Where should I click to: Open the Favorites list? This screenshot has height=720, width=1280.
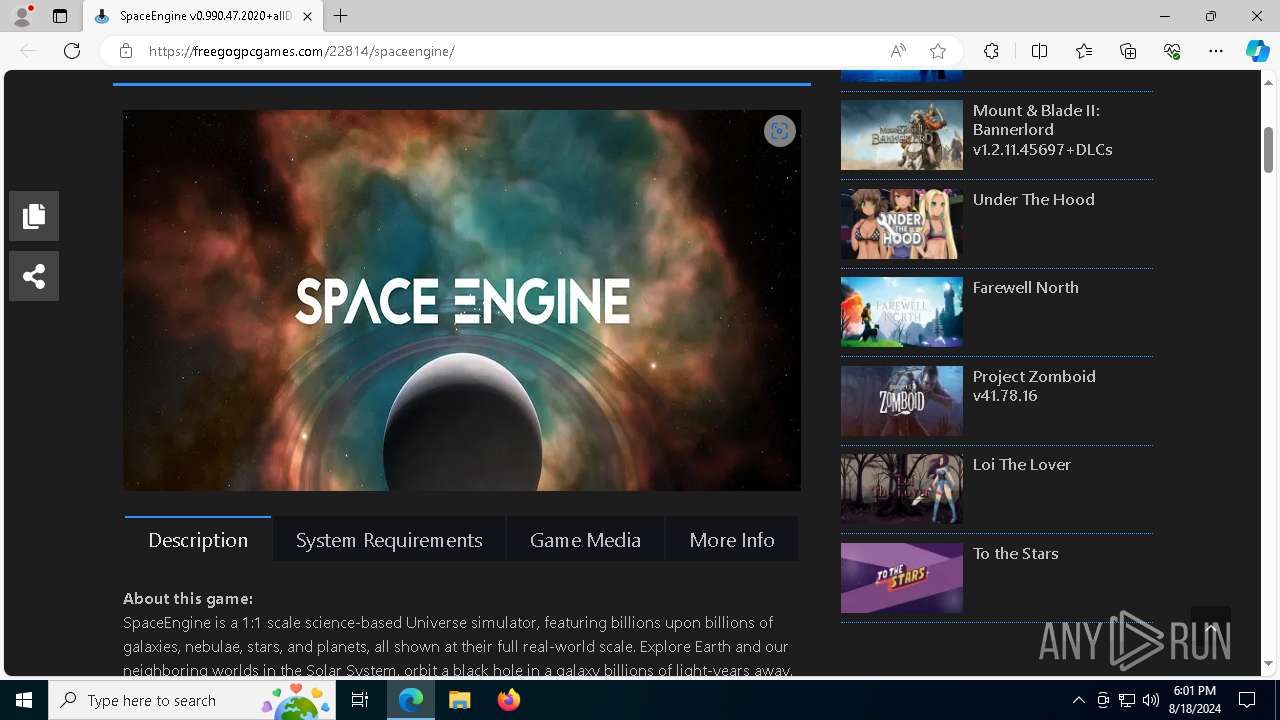[x=1084, y=51]
